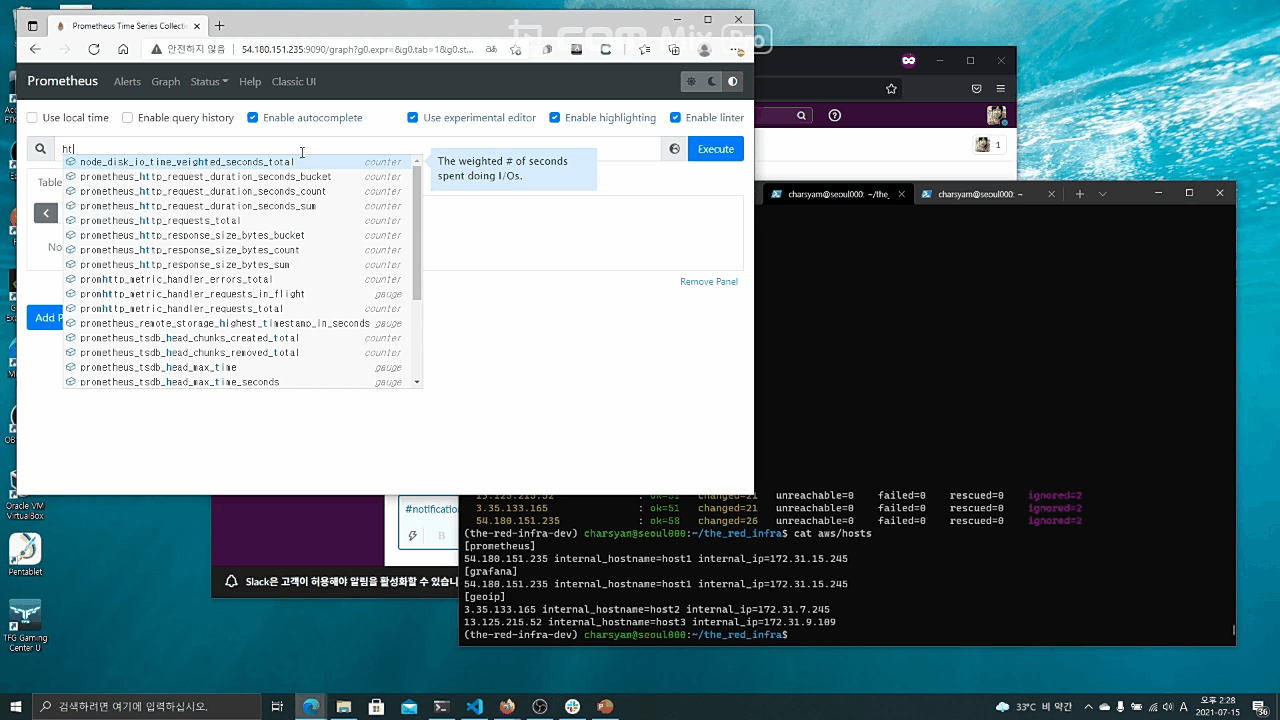Switch Prometheus to dark theme
The width and height of the screenshot is (1280, 720).
coord(712,82)
